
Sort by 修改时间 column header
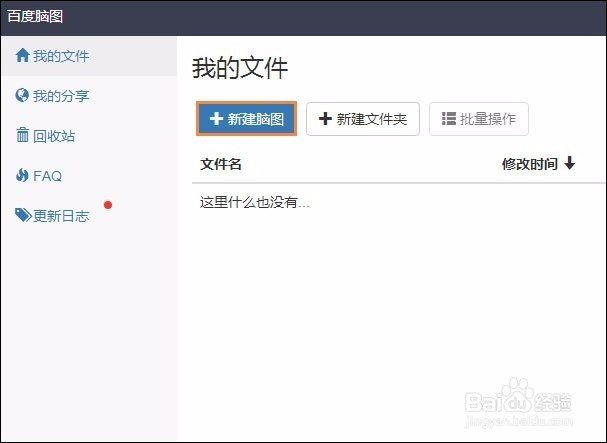[530, 164]
